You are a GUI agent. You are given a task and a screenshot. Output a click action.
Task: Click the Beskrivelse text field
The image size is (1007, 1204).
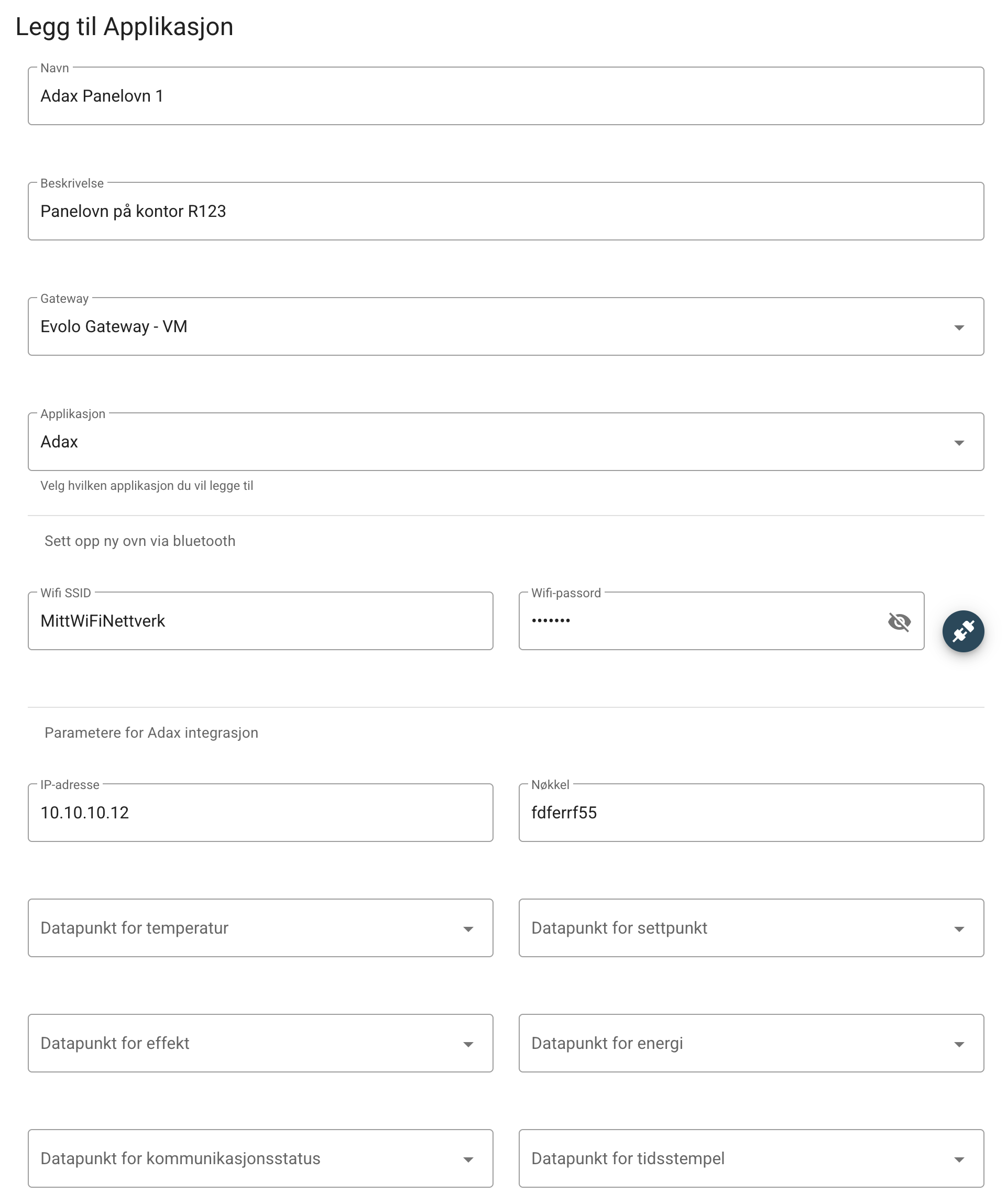(506, 211)
